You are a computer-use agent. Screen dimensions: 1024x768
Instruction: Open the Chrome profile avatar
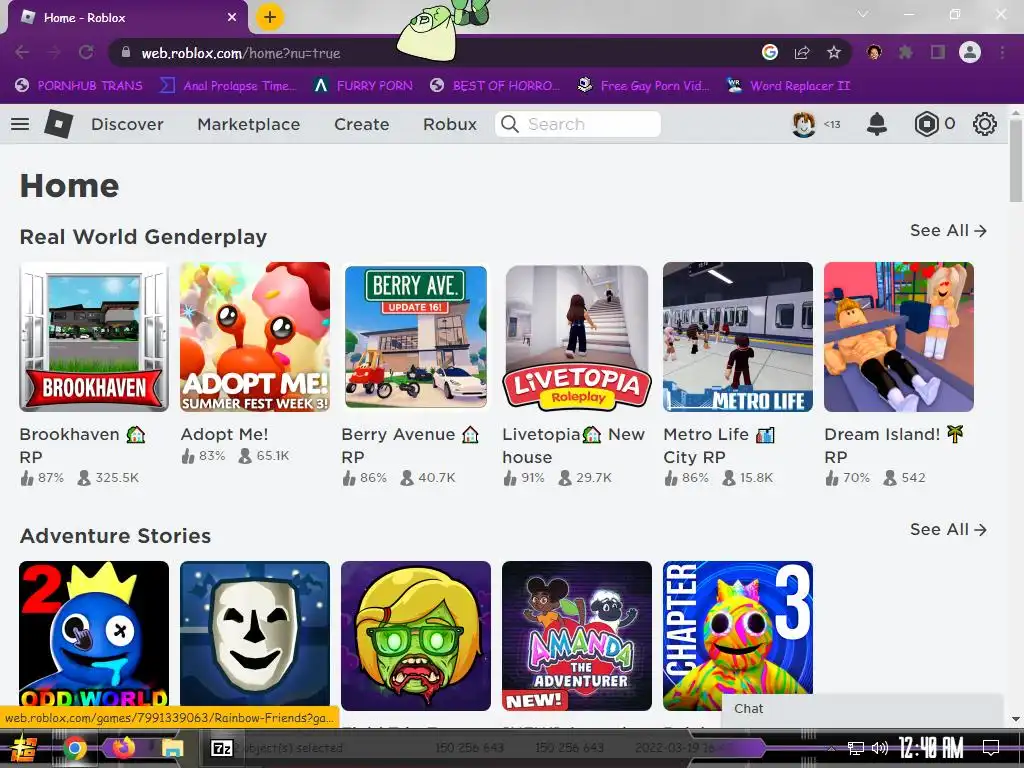pyautogui.click(x=970, y=52)
